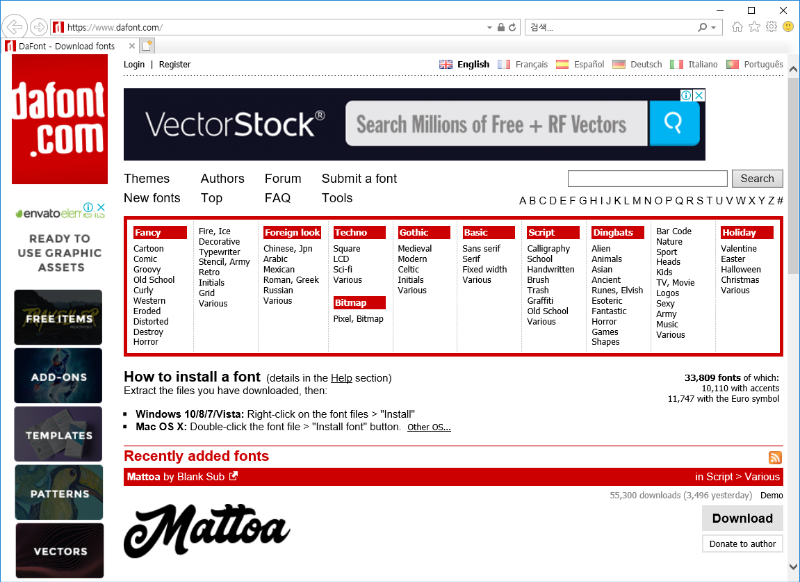The height and width of the screenshot is (582, 800).
Task: Open the address bar history dropdown arrow
Action: tap(489, 28)
